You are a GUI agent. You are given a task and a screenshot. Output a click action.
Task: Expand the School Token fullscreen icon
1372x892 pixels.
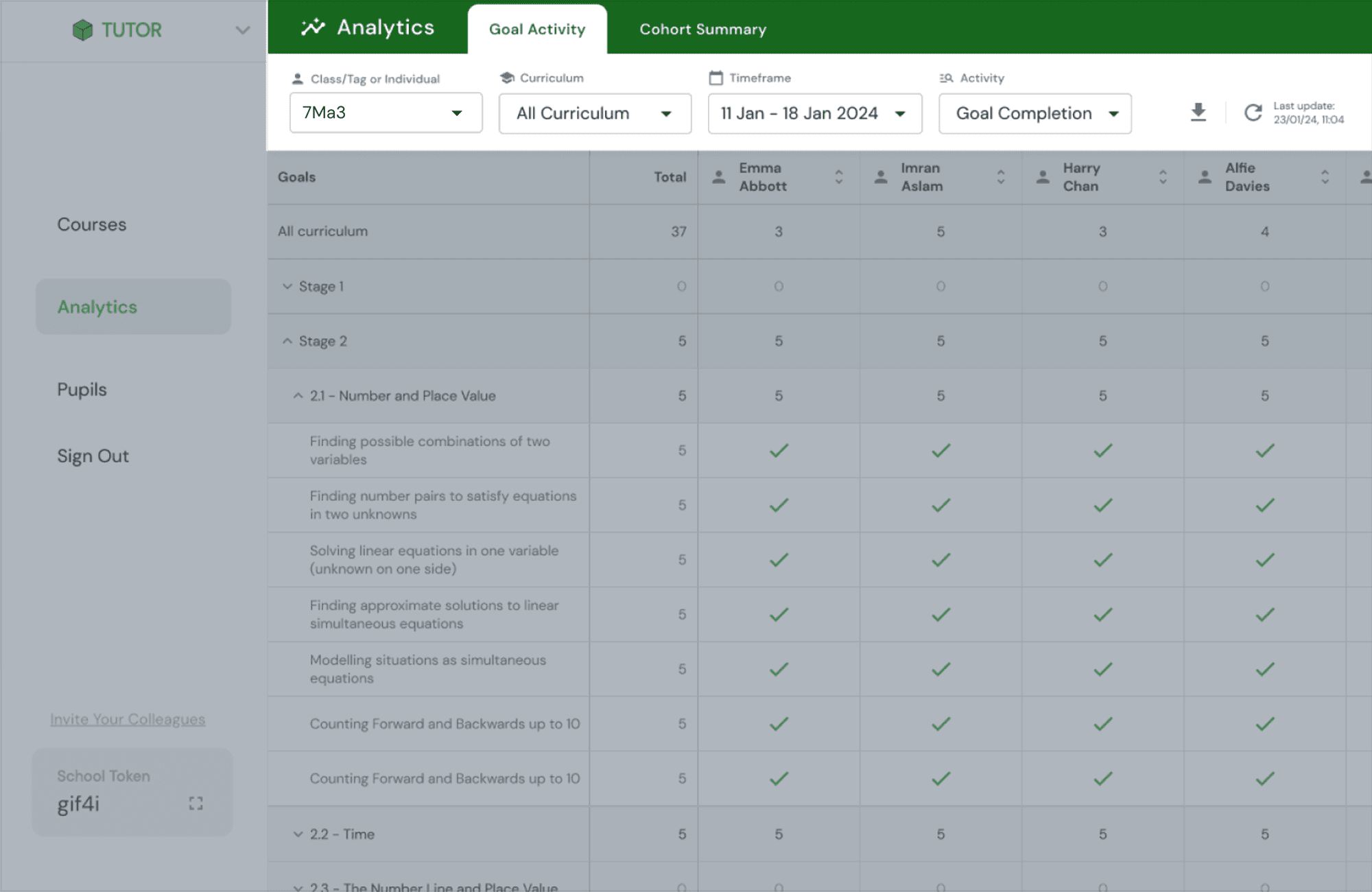coord(196,803)
